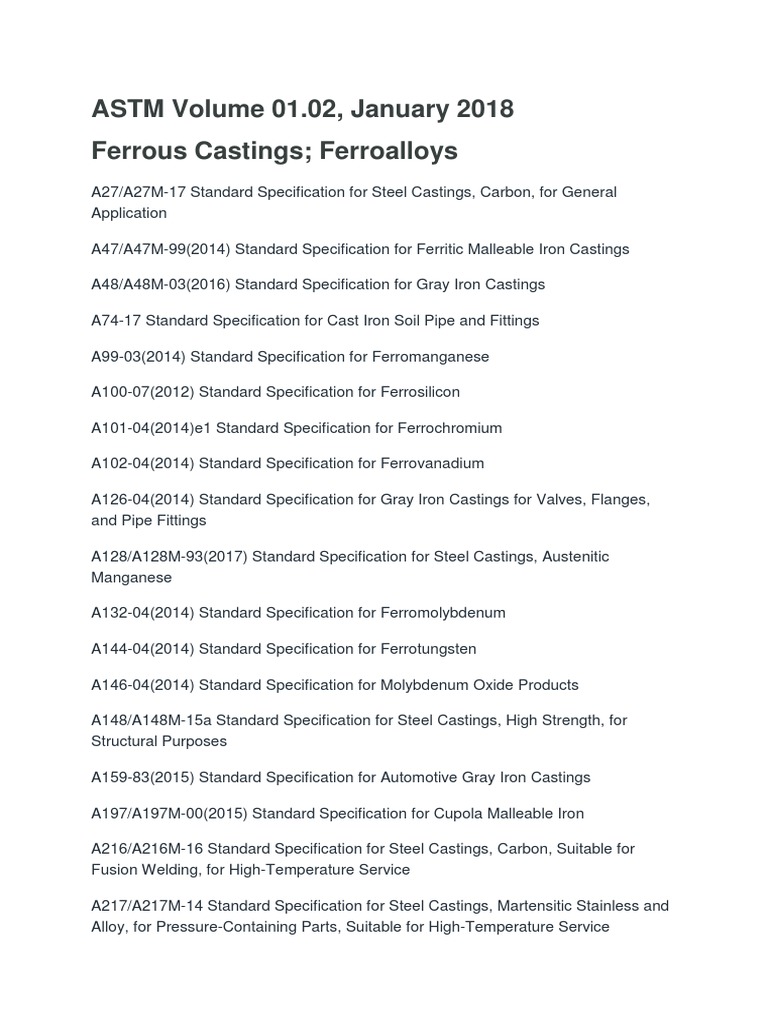
Task: Click the A101-04 Ferrochromium specification
Action: click(296, 428)
